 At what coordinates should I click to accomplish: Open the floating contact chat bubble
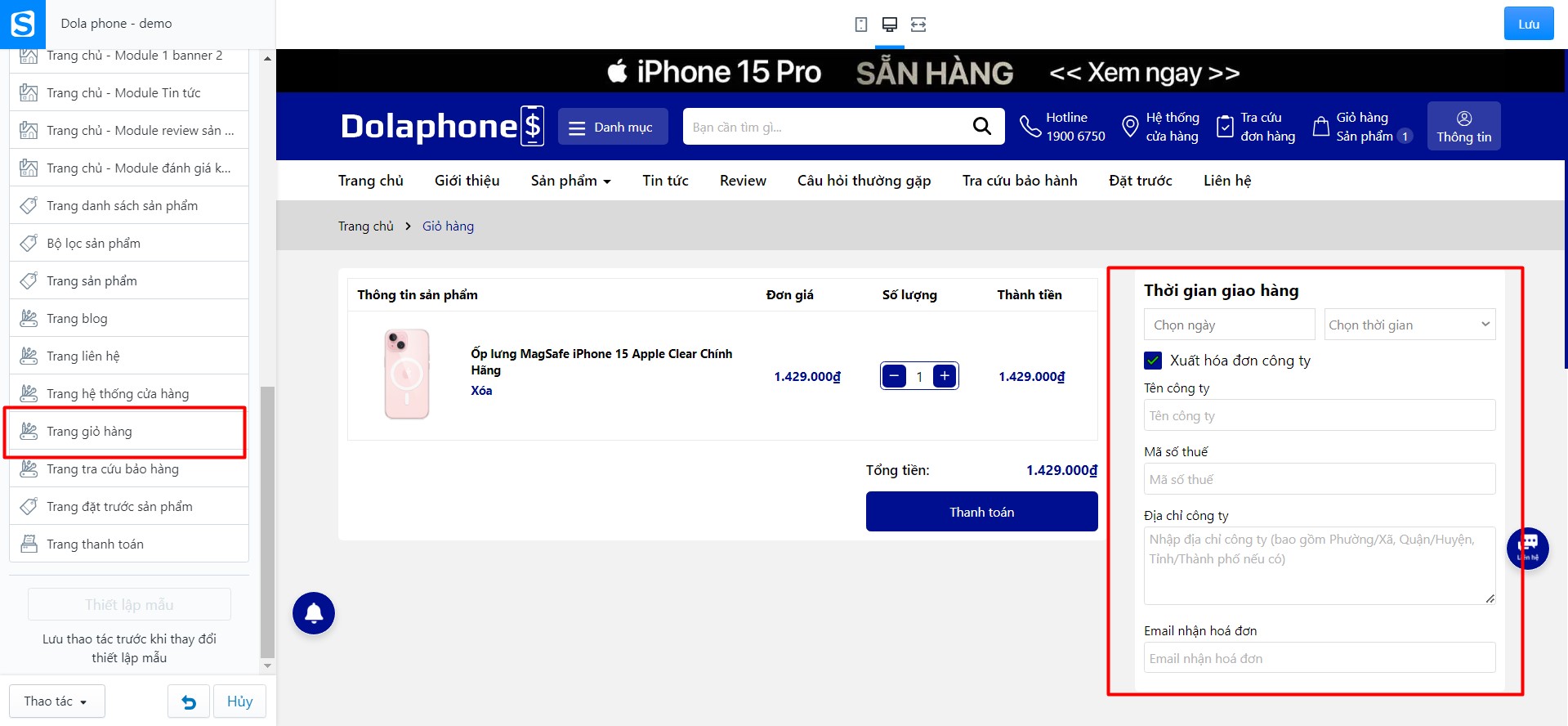[1528, 548]
